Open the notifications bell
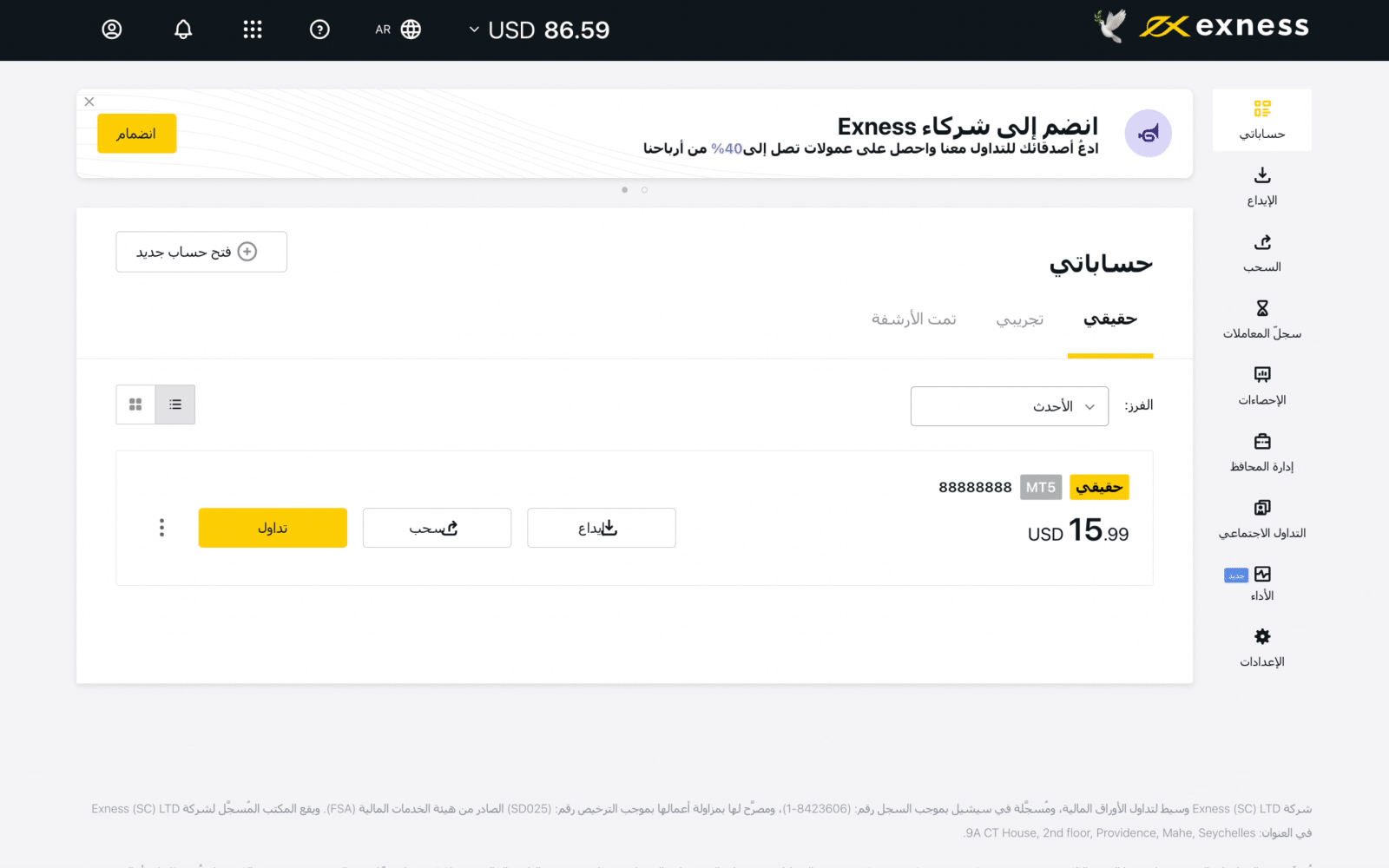 (183, 30)
